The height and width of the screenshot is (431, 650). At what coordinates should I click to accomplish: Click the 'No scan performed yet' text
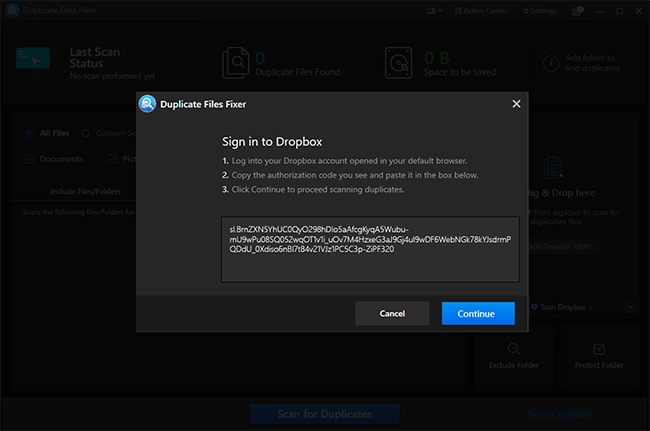pos(112,76)
